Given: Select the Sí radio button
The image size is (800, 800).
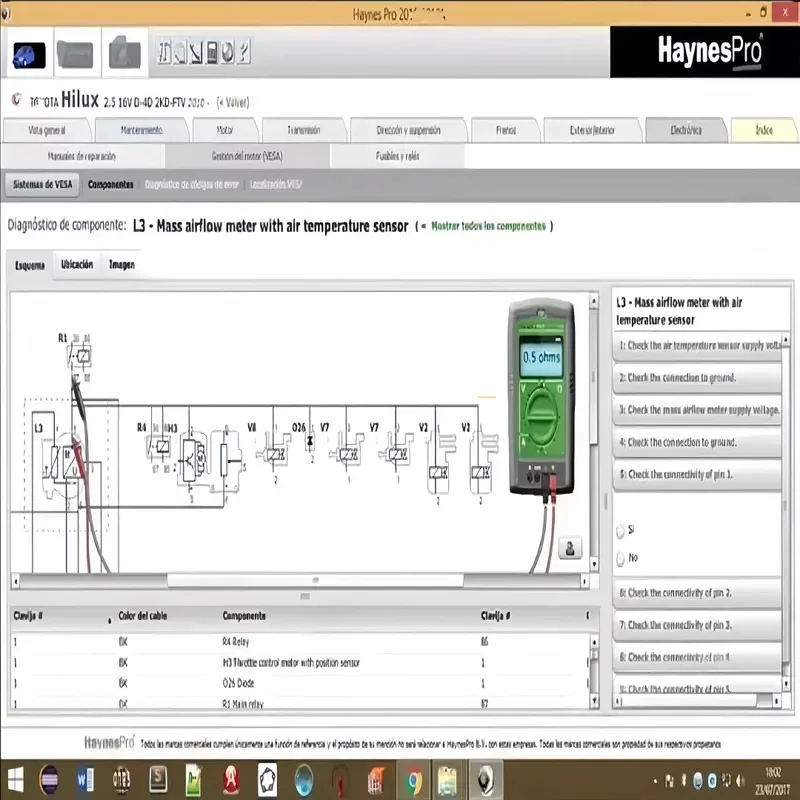Looking at the screenshot, I should [621, 532].
